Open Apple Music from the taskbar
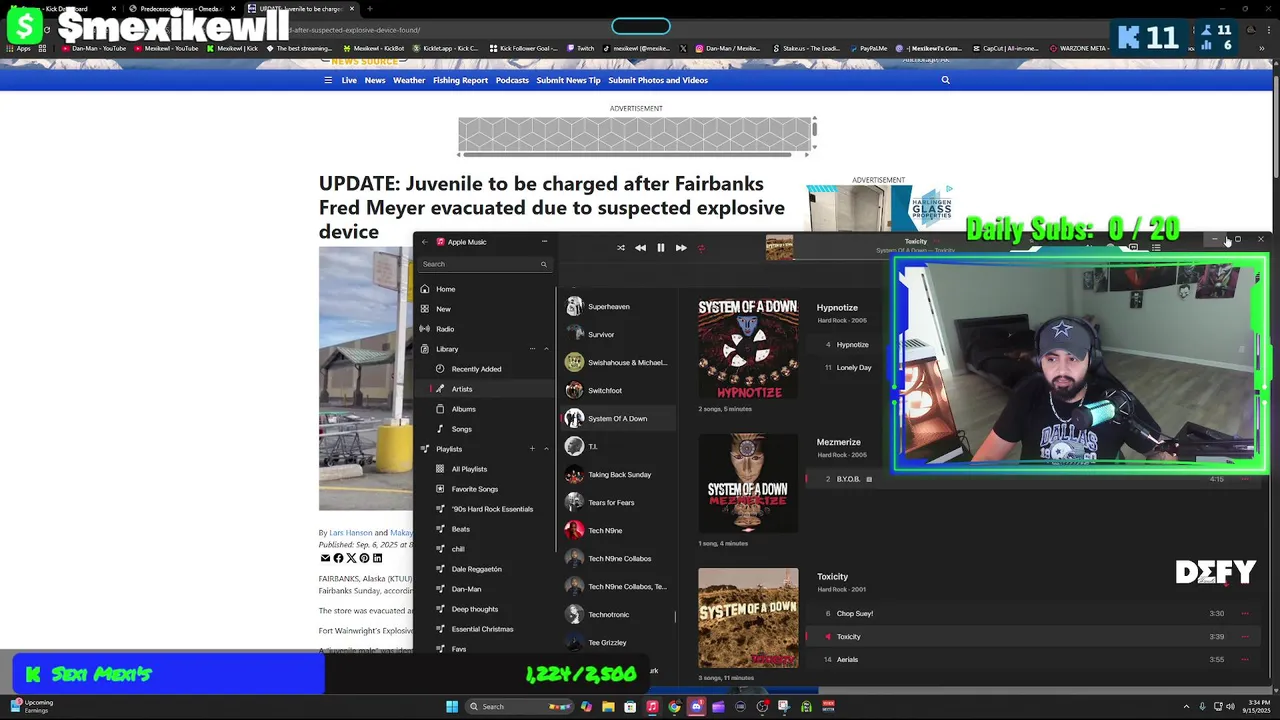Screen dimensions: 1280x720 click(x=652, y=706)
